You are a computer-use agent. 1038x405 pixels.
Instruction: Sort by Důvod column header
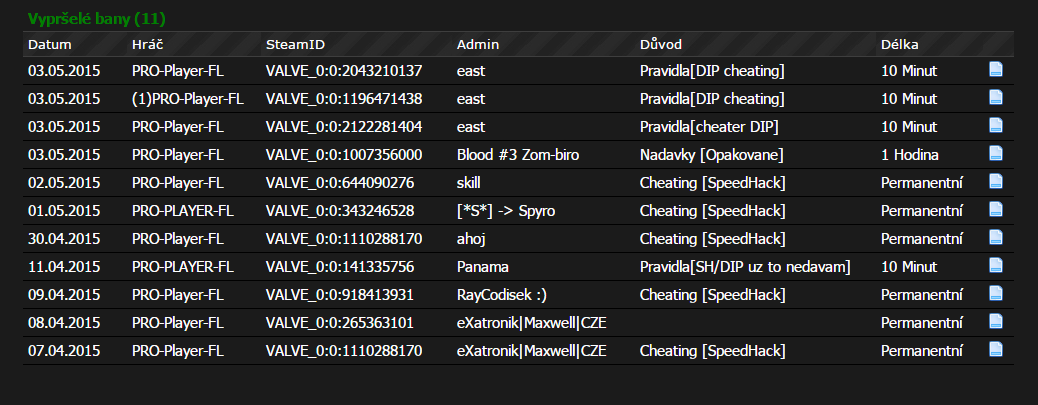point(661,45)
